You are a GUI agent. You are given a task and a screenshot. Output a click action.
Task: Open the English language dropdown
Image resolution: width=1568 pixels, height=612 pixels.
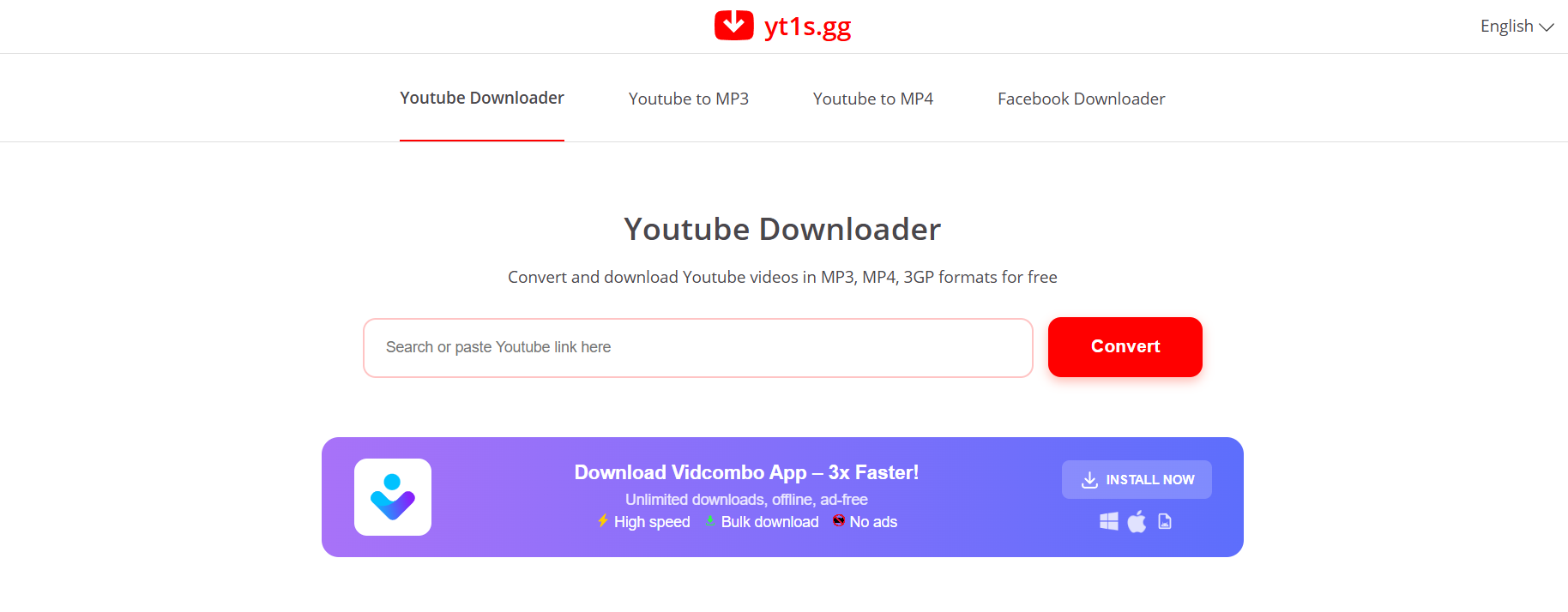coord(1517,27)
